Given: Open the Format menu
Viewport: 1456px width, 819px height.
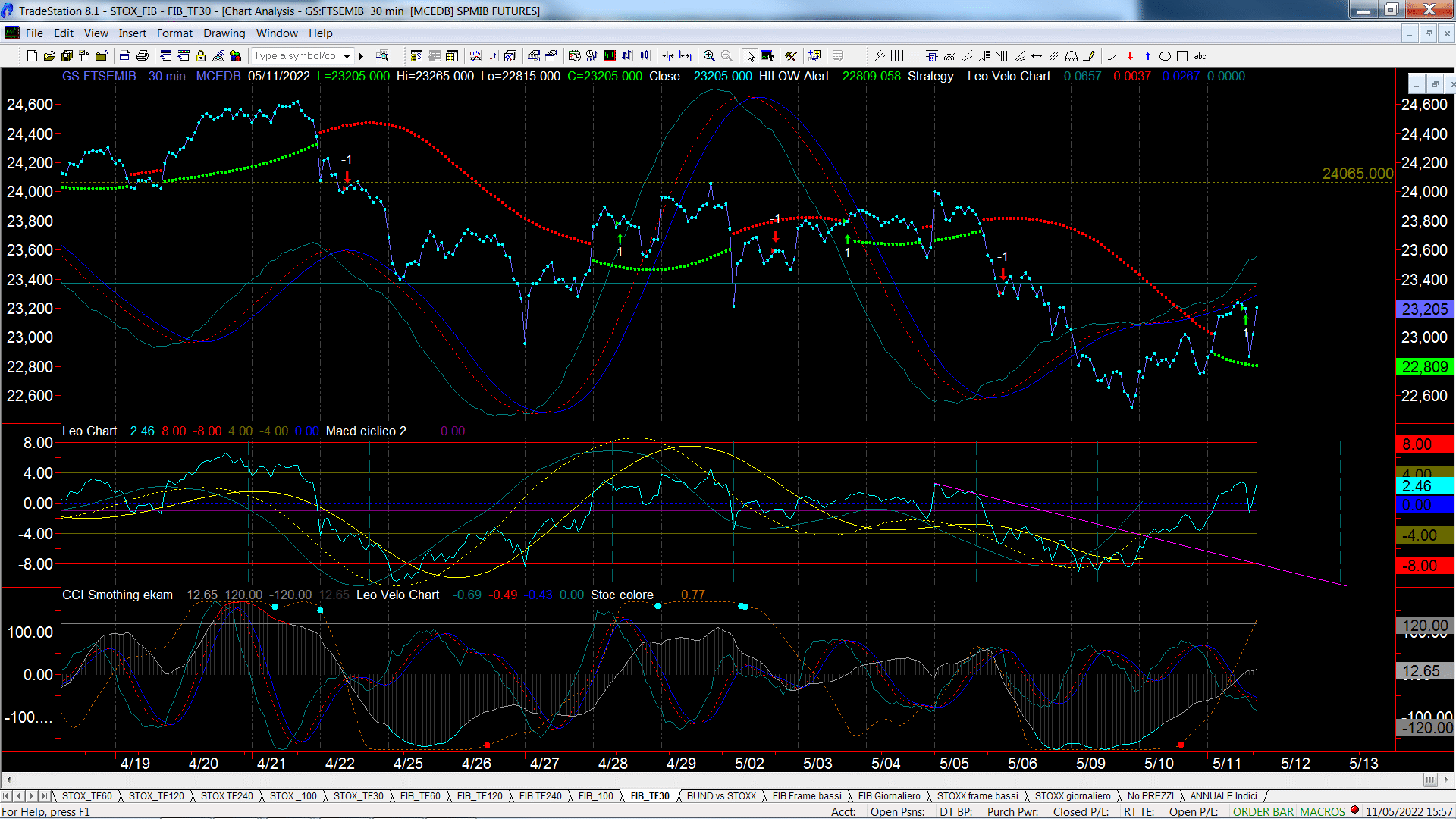Looking at the screenshot, I should [x=174, y=33].
